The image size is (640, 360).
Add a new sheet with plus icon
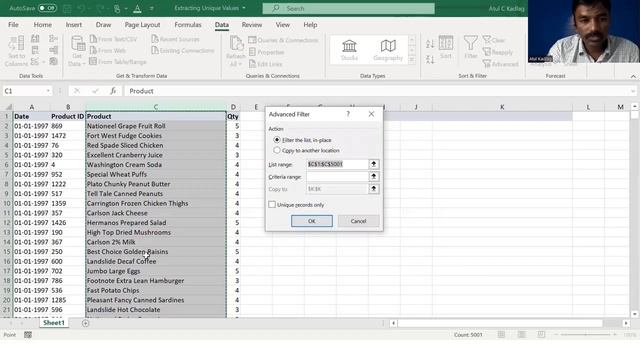click(x=85, y=323)
